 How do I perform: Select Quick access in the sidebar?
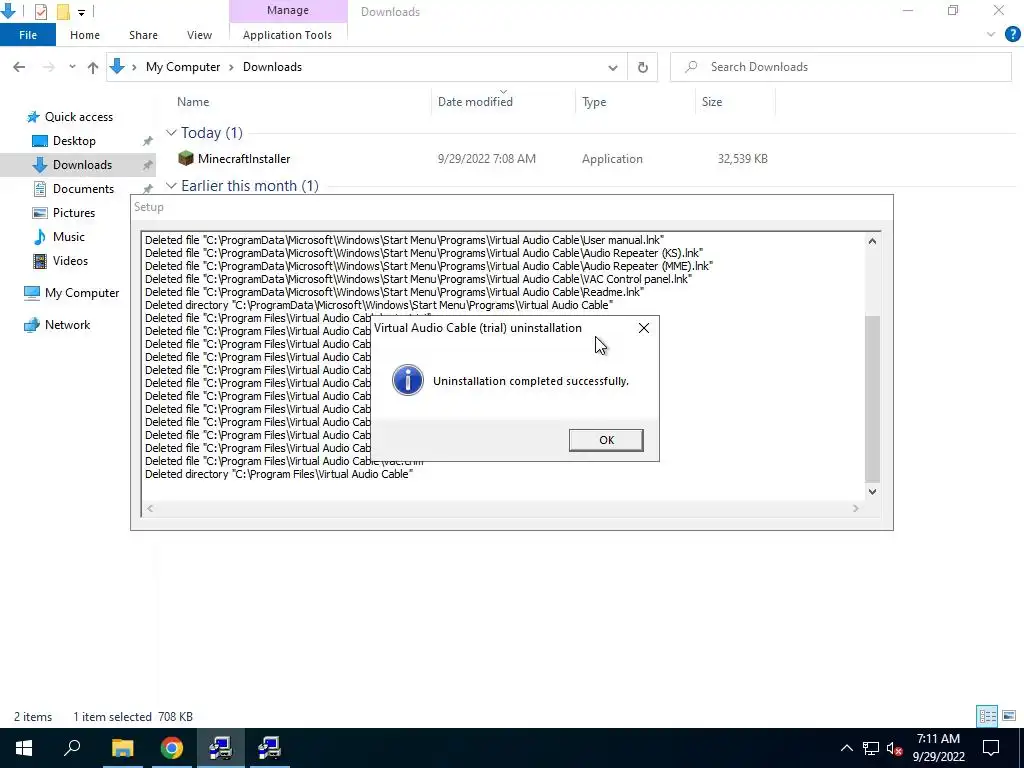(x=78, y=117)
